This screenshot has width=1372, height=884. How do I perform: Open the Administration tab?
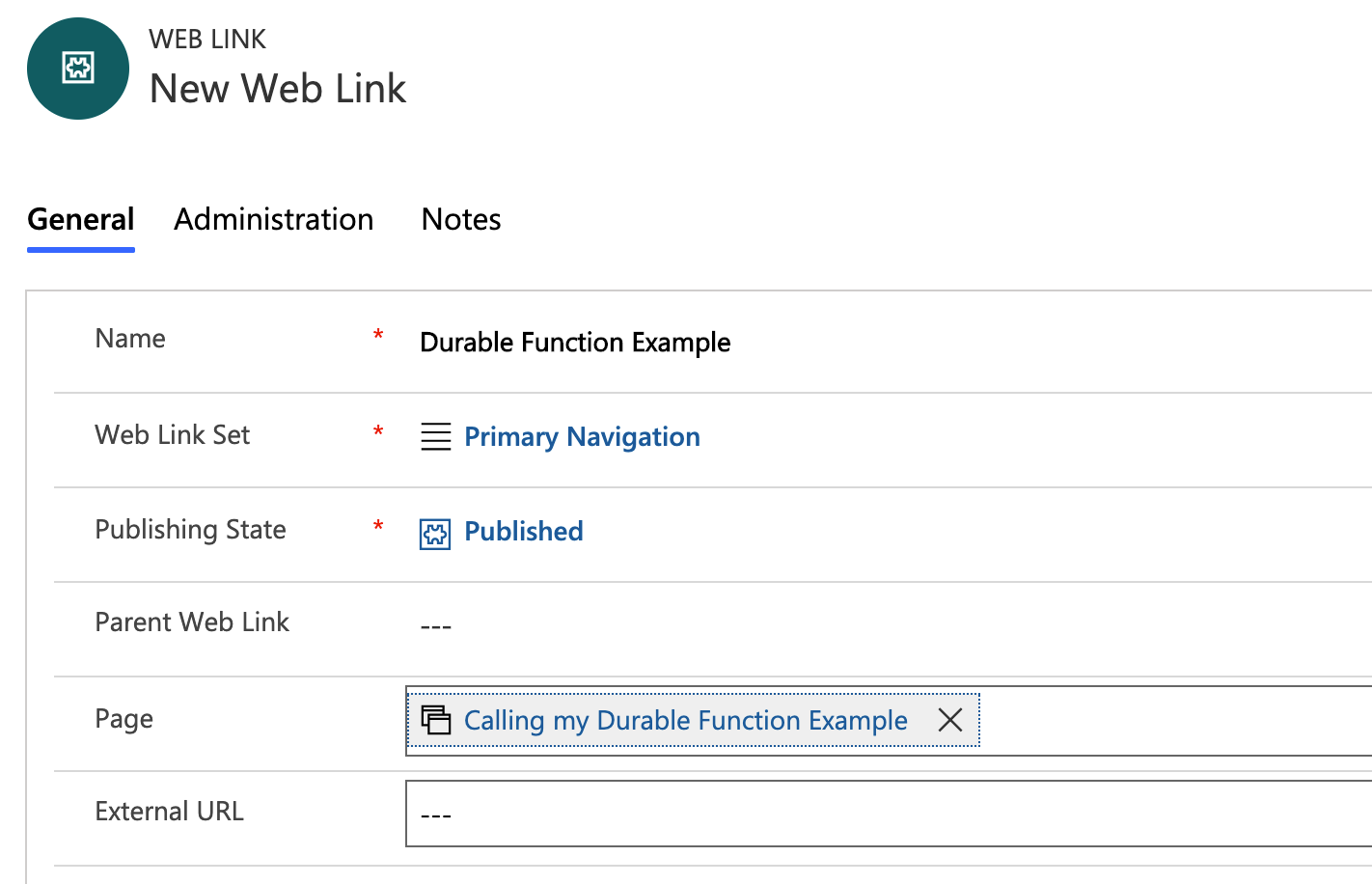tap(273, 220)
